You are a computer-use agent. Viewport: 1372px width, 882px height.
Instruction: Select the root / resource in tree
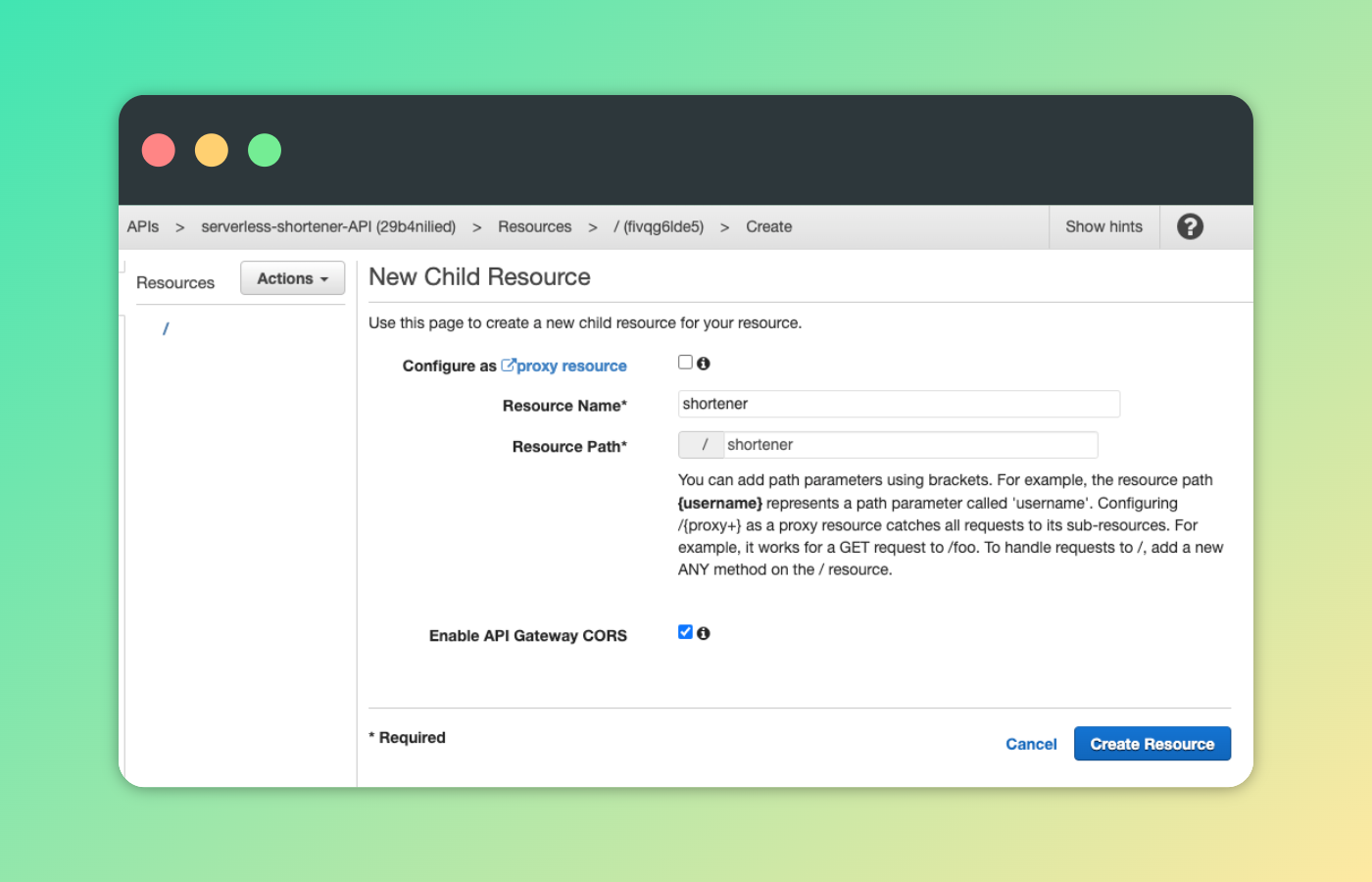tap(166, 329)
